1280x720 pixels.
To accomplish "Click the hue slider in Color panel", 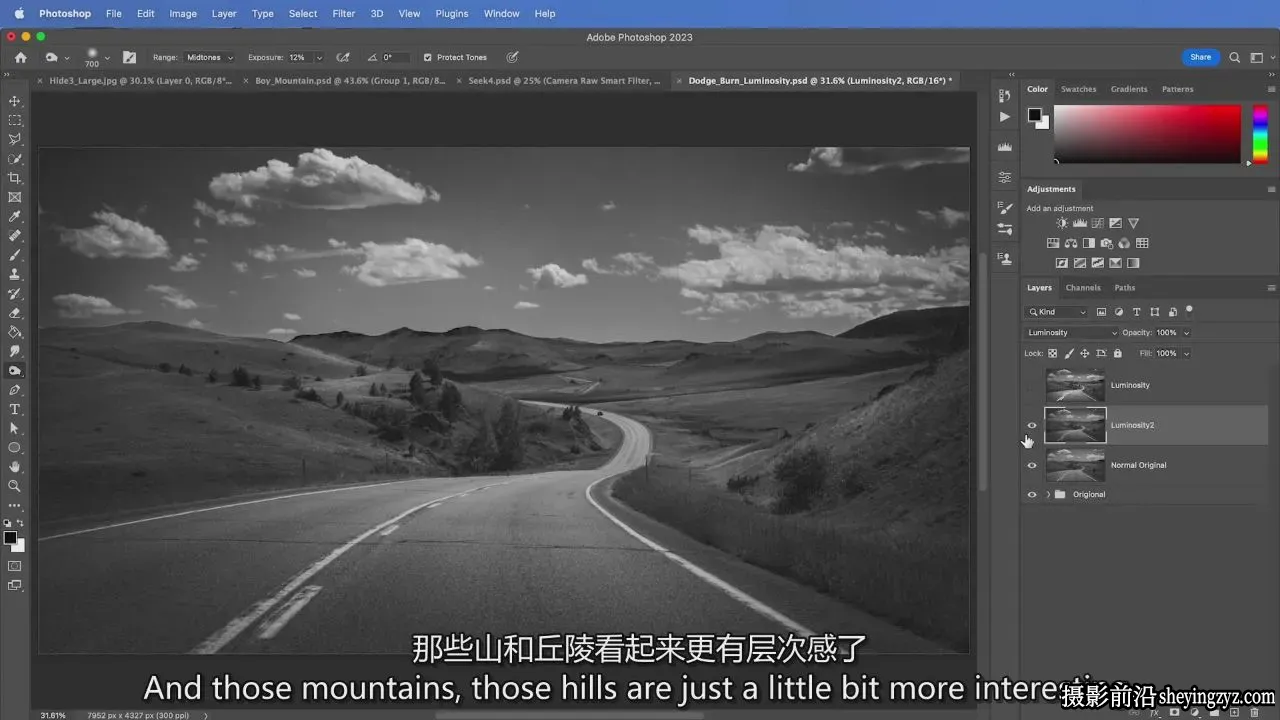I will (1260, 133).
